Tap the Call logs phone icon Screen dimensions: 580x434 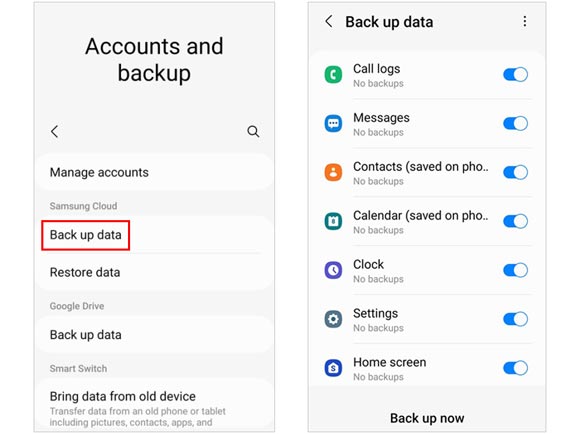click(333, 75)
